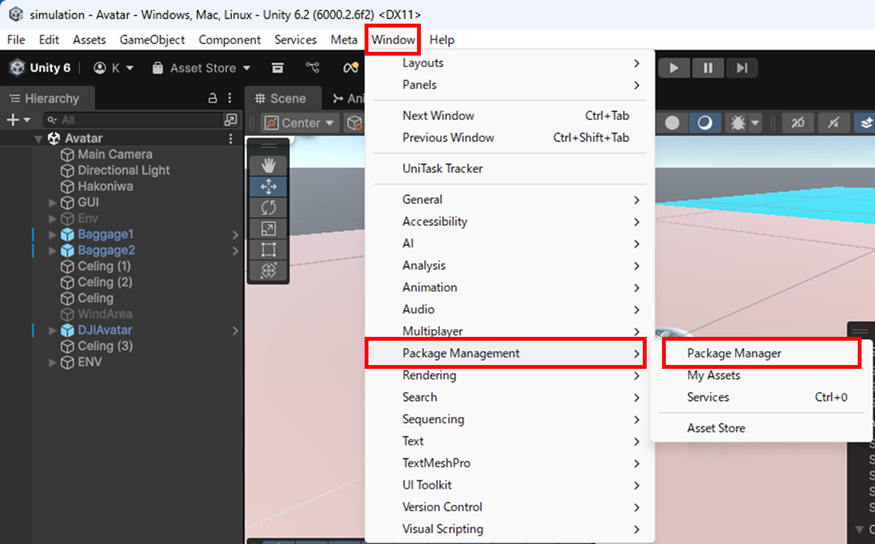Expand the Analysis submenu

[509, 266]
